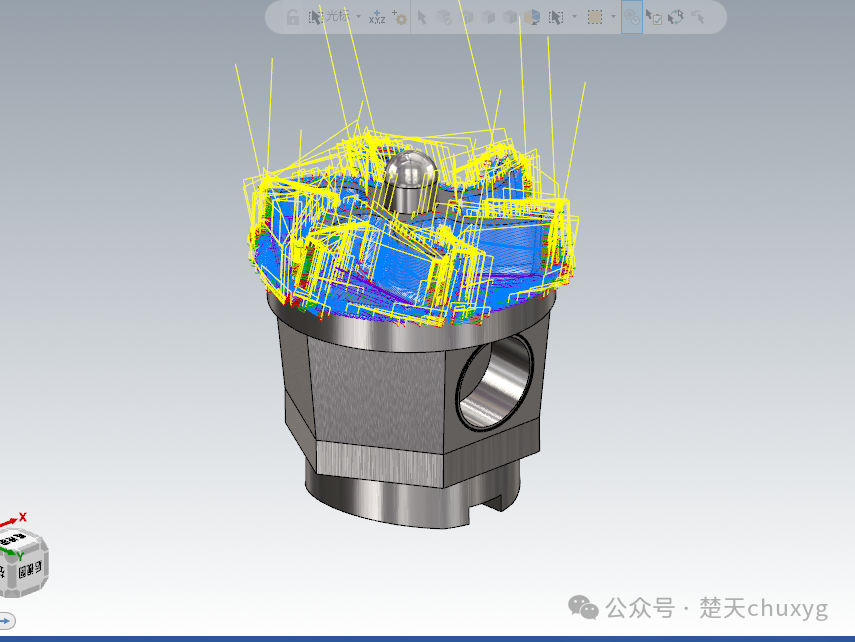Viewport: 855px width, 642px height.
Task: Click the first of three plain grey cubes
Action: coord(467,17)
